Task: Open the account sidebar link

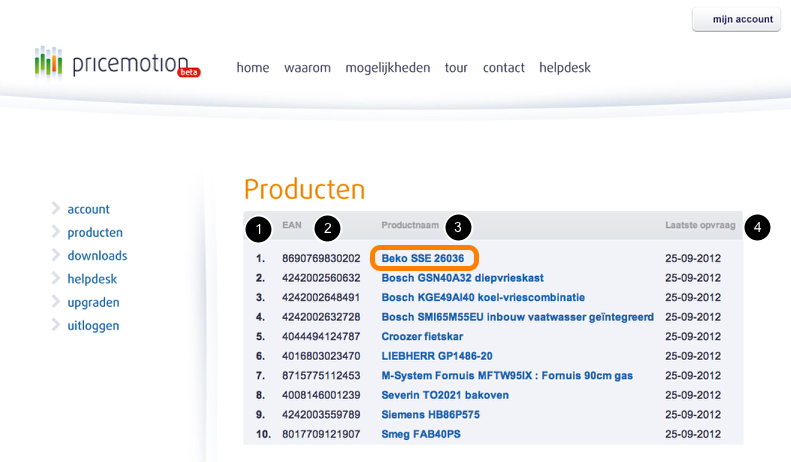Action: point(88,209)
